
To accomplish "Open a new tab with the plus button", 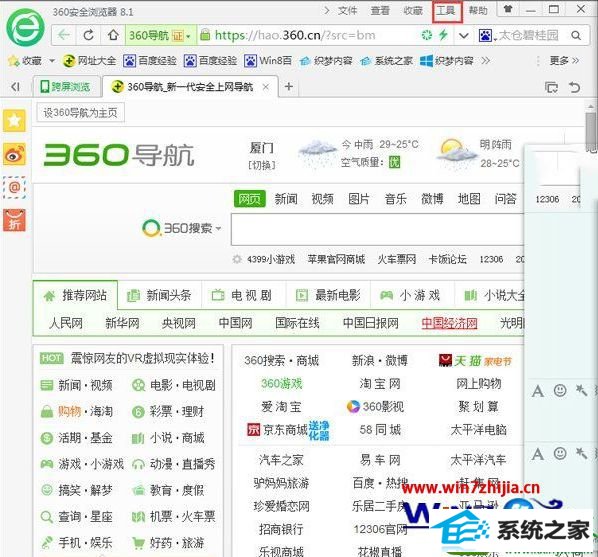I will click(x=289, y=87).
